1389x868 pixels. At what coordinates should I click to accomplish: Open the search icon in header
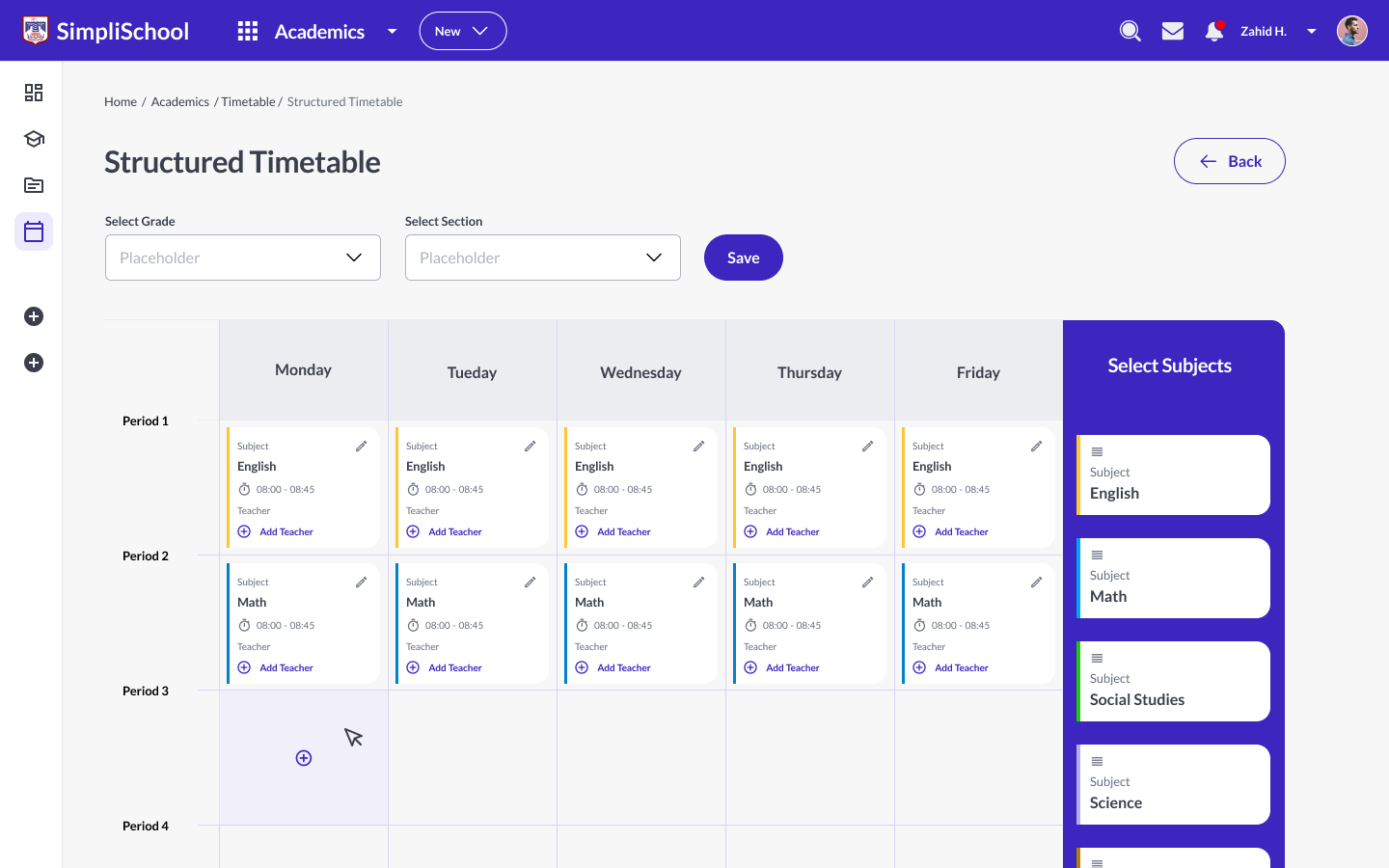(x=1130, y=31)
